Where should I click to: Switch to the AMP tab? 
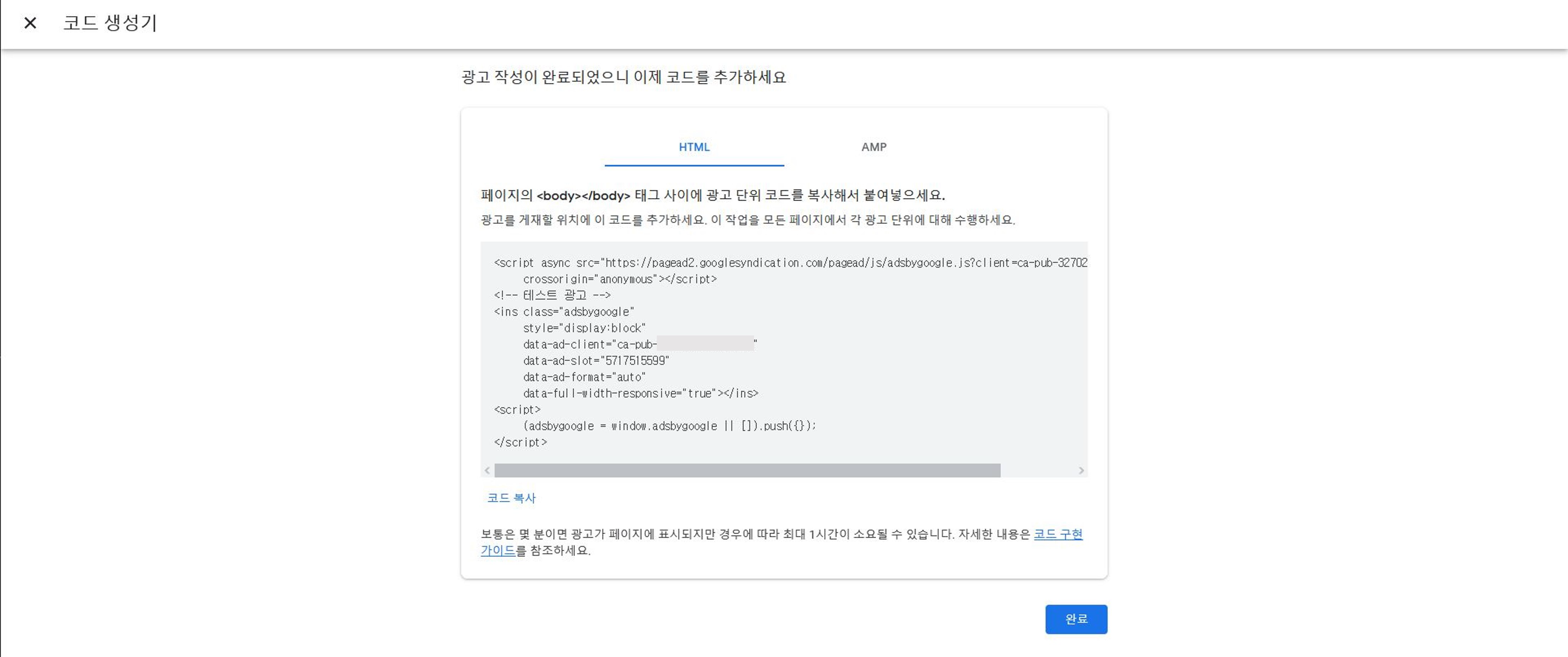point(873,147)
